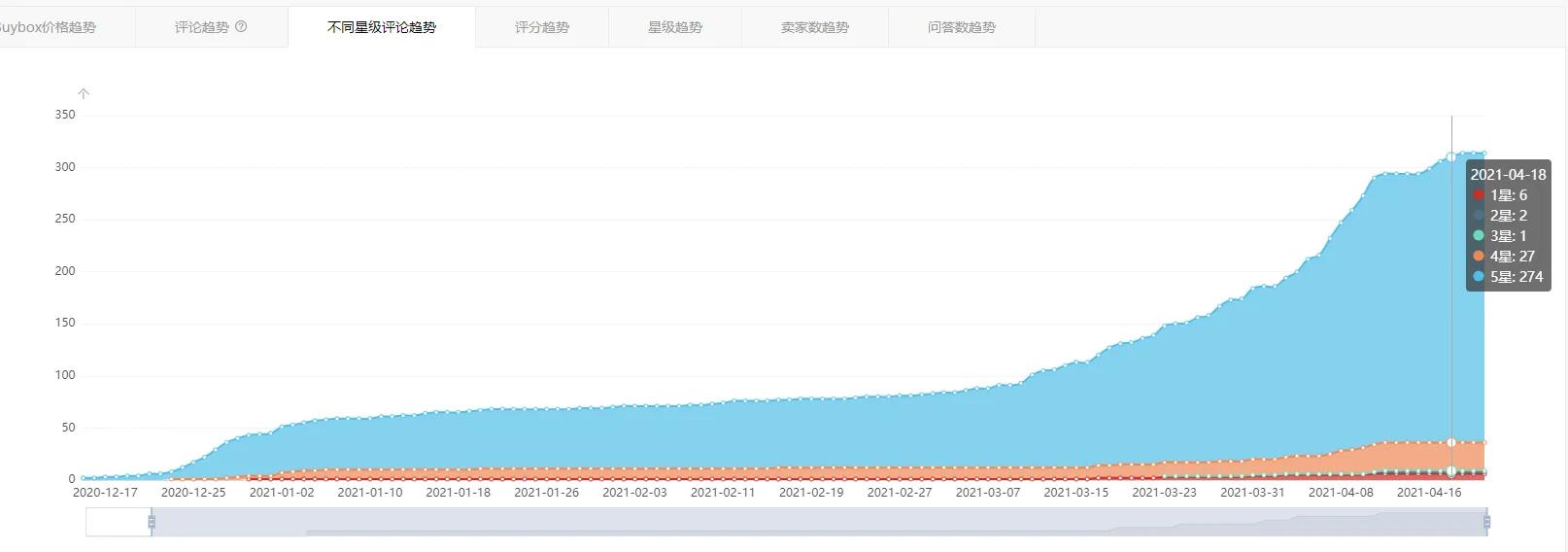Switch to the 问答数趋势 tab

click(962, 27)
